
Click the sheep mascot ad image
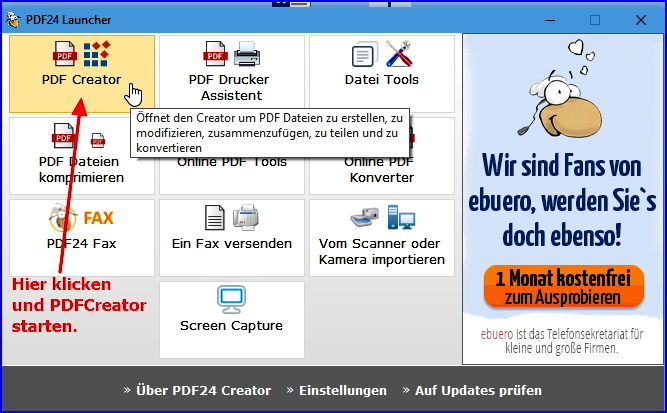click(560, 88)
